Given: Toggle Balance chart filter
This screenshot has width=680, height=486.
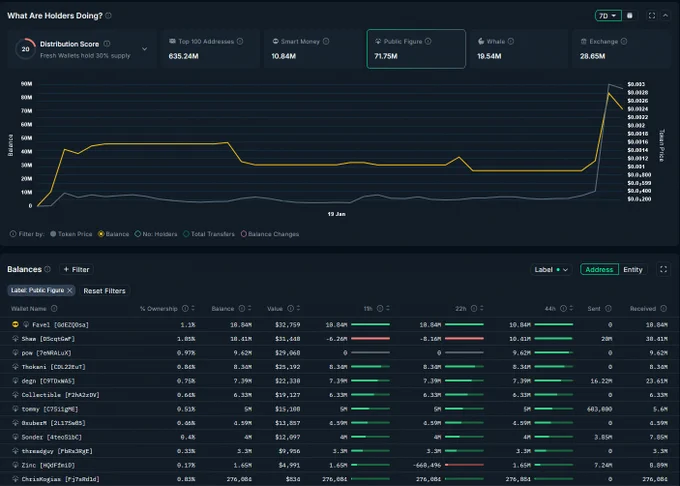Looking at the screenshot, I should tap(114, 234).
